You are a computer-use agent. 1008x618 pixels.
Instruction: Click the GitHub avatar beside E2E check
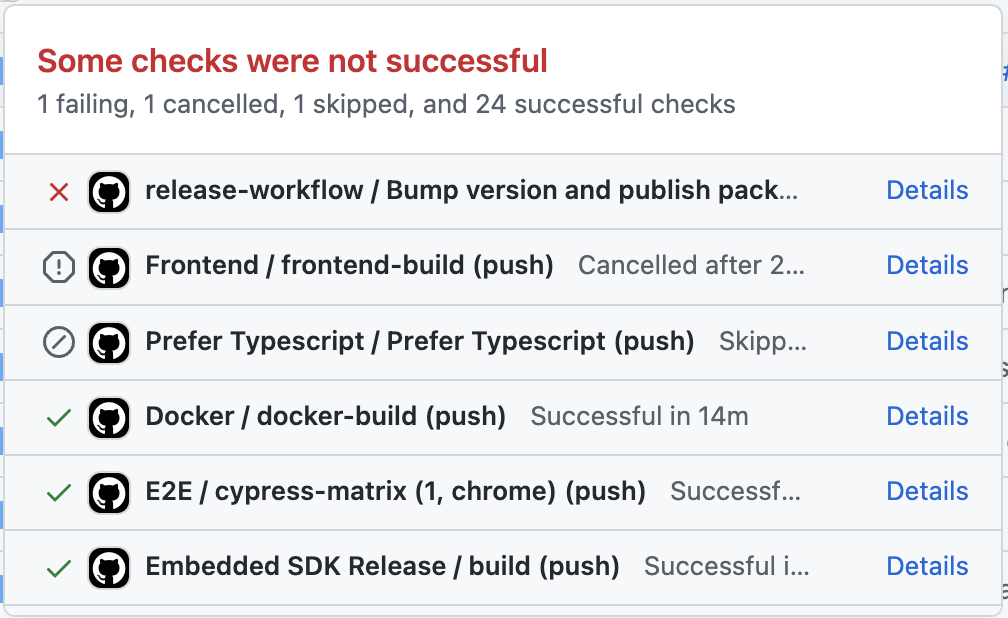109,493
